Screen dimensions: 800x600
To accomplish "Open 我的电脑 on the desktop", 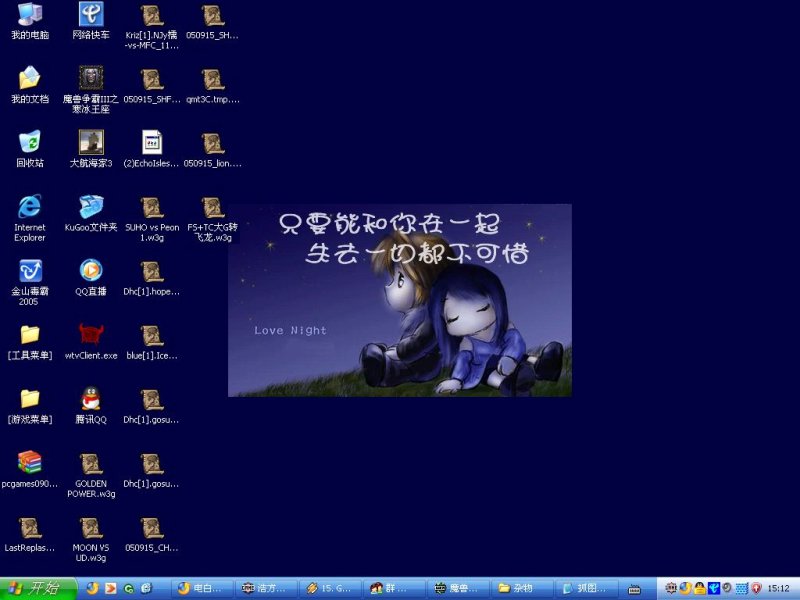I will 28,15.
